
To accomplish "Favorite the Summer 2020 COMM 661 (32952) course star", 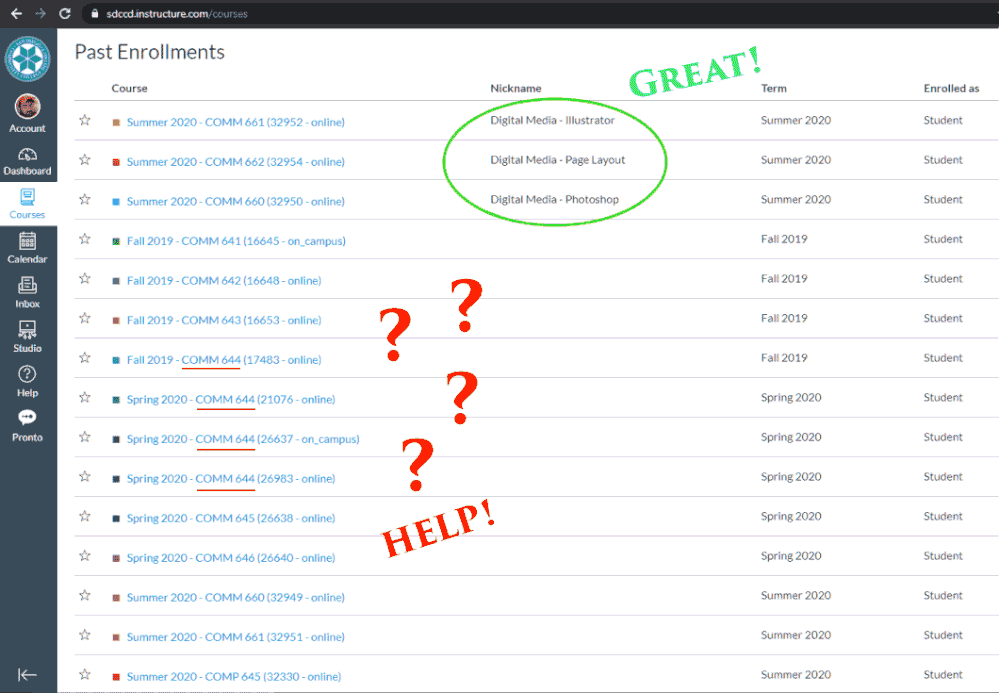I will click(x=85, y=120).
